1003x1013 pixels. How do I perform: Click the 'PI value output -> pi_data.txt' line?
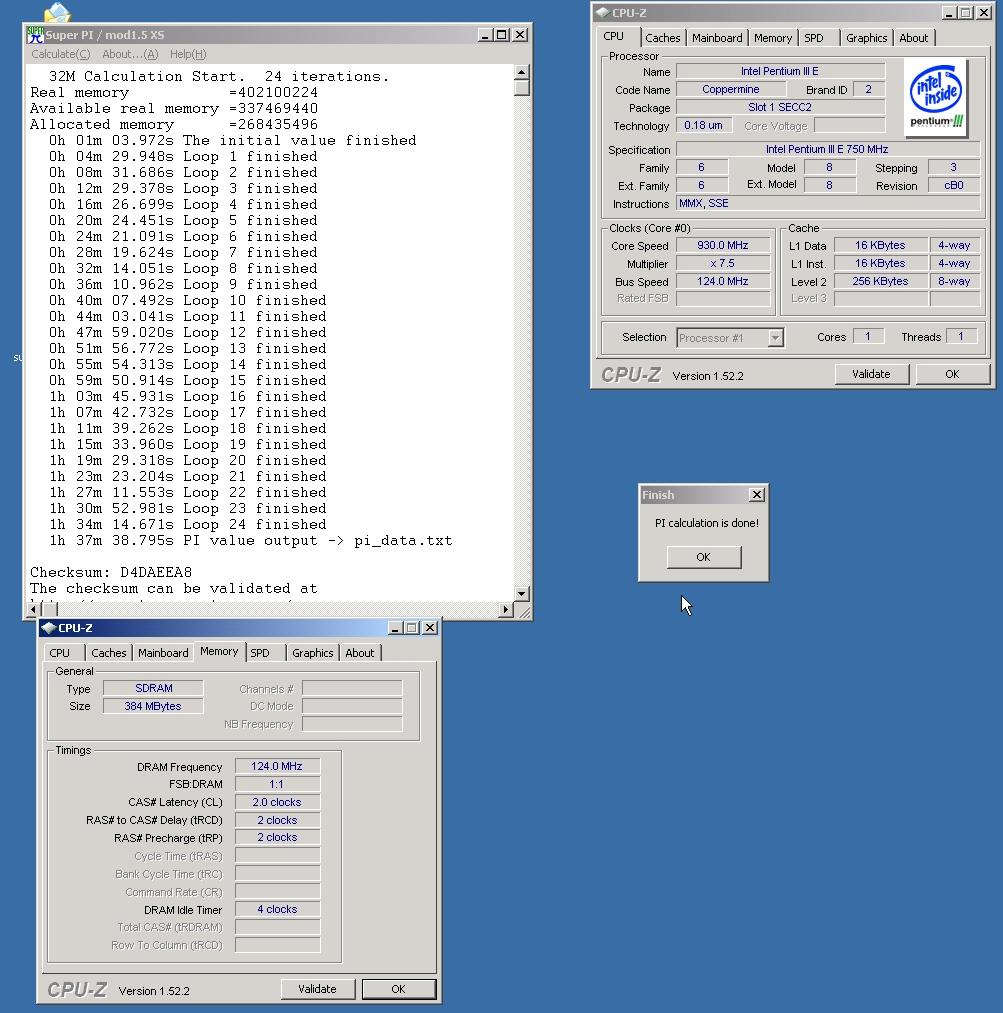(x=251, y=541)
